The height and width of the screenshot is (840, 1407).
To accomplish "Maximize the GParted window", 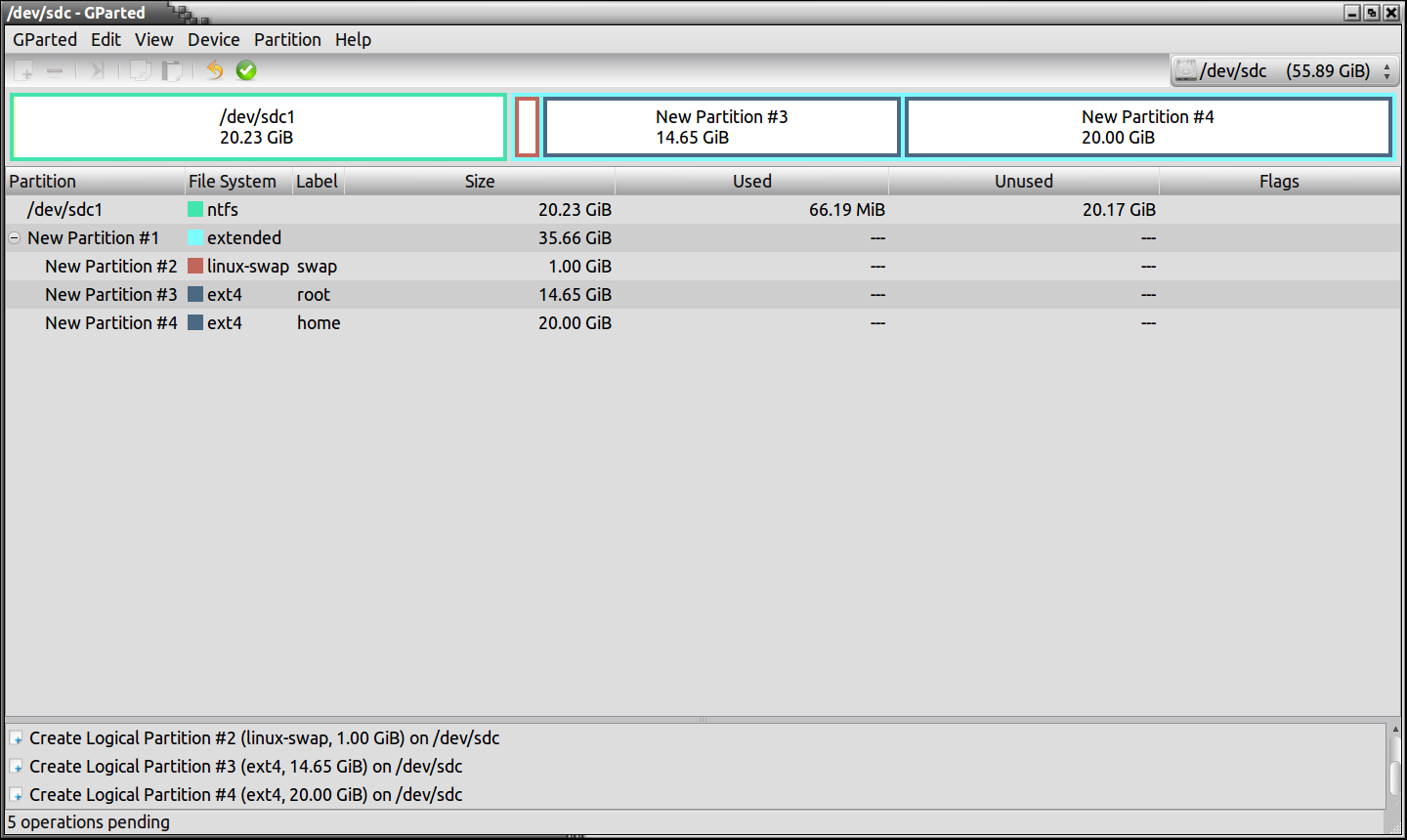I will click(x=1372, y=13).
